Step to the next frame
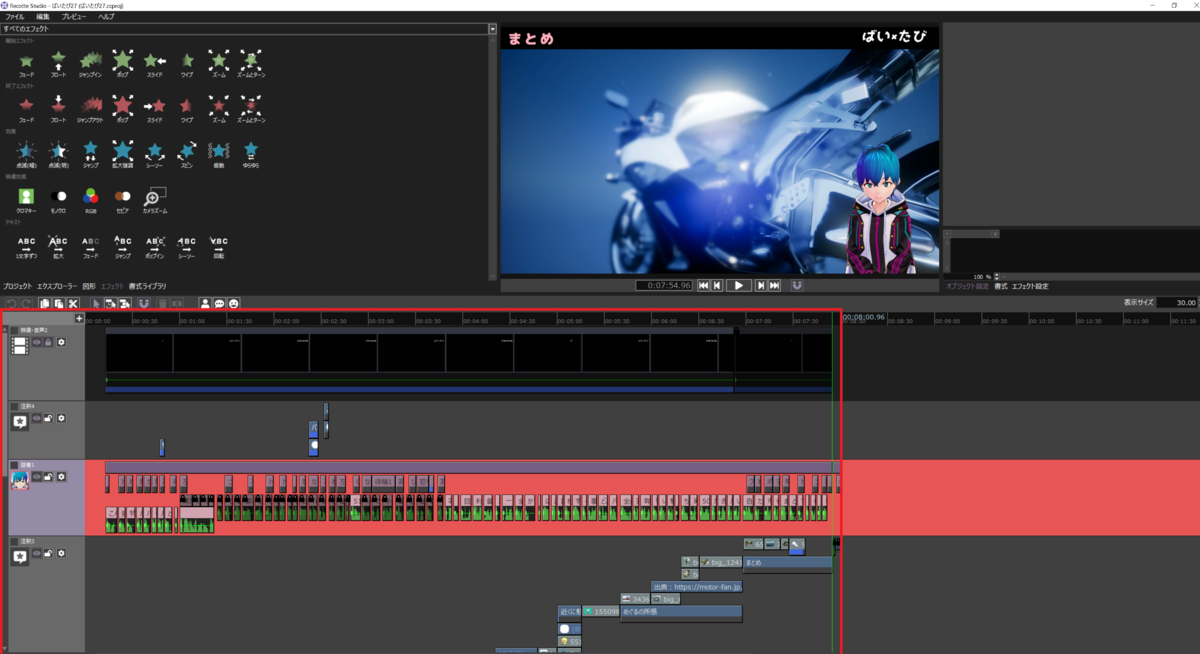Image resolution: width=1200 pixels, height=654 pixels. pyautogui.click(x=760, y=285)
